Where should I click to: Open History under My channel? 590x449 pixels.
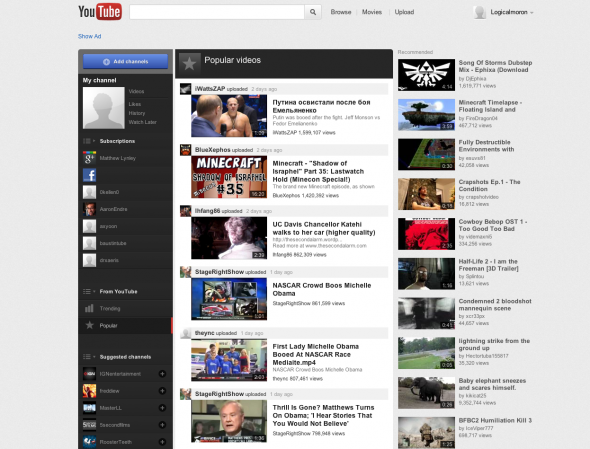click(137, 113)
